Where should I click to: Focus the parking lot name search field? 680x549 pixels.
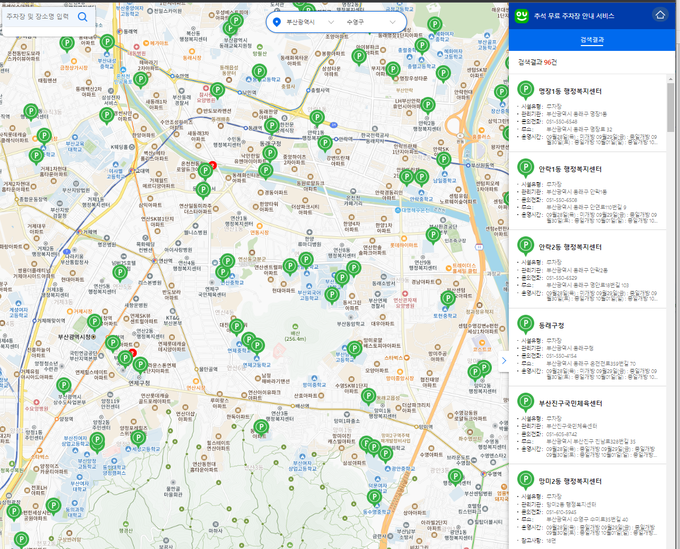[38, 16]
